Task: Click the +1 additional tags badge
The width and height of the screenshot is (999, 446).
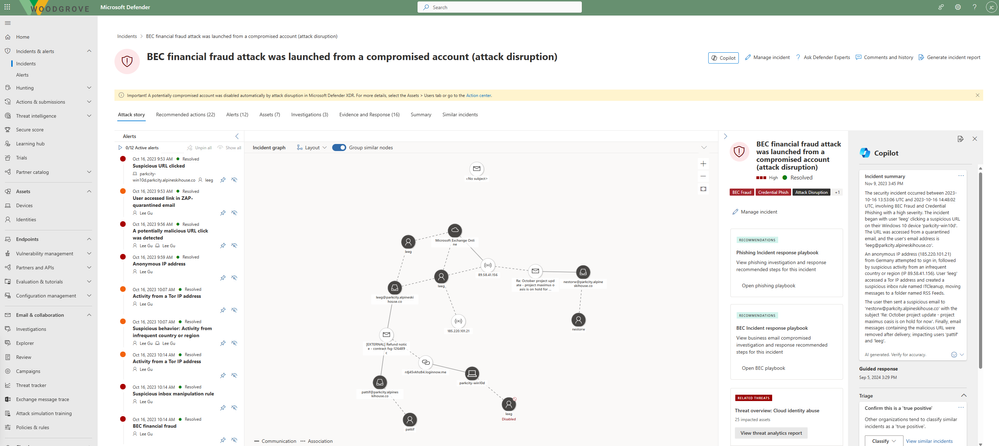Action: coord(837,192)
